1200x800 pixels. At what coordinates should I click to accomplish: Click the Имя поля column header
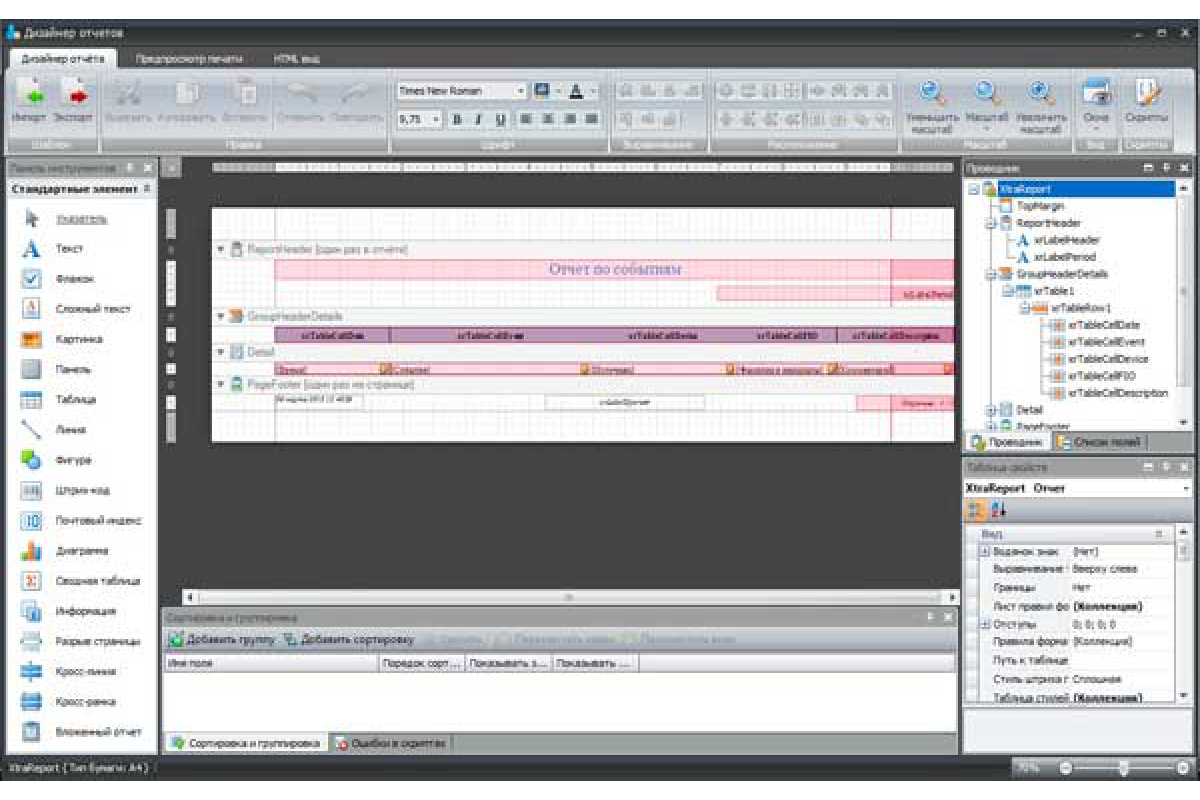click(271, 663)
